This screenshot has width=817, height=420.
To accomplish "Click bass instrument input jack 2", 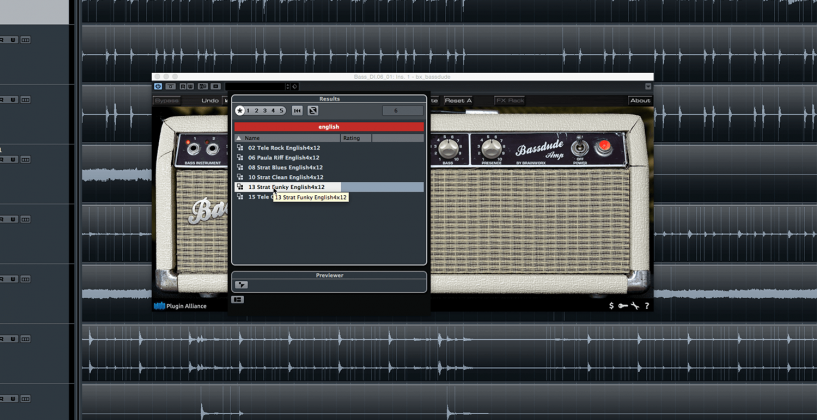I will point(212,150).
